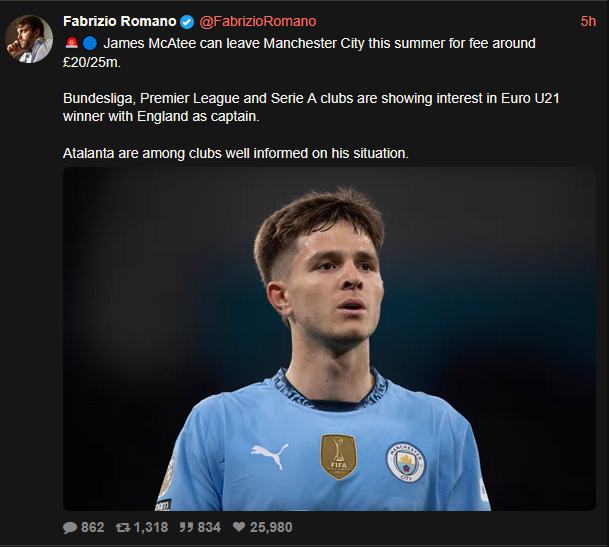Viewport: 609px width, 547px height.
Task: Click the quote marks icon
Action: coord(186,527)
